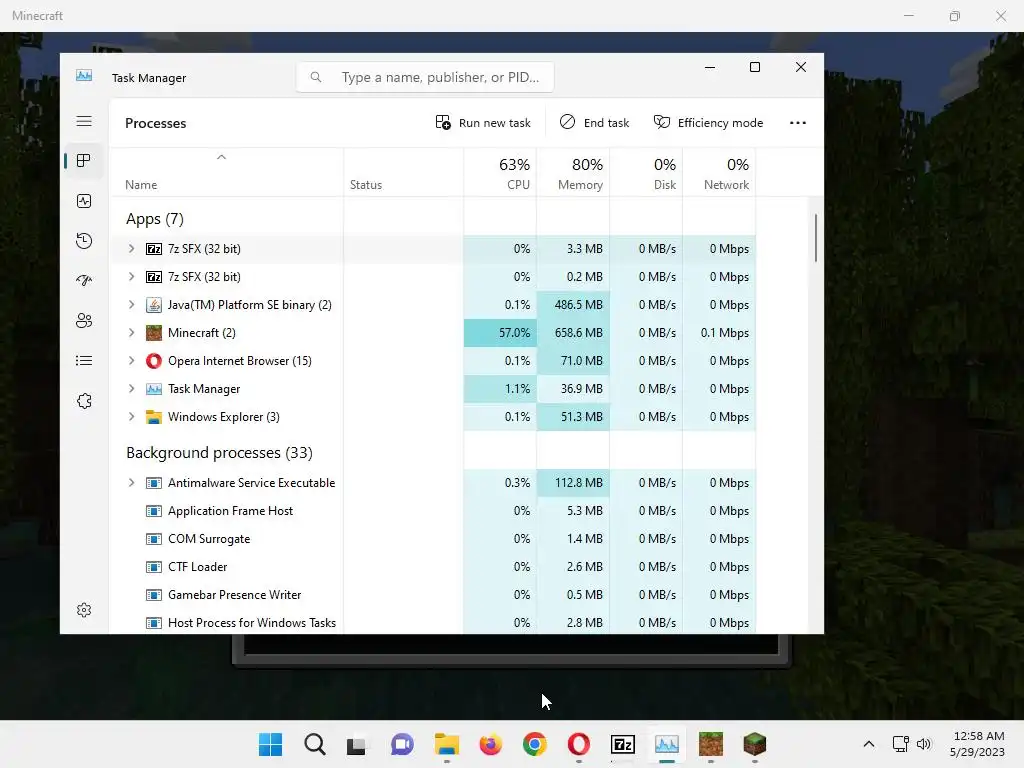Screen dimensions: 1024x768
Task: Expand second 7z SFX process with 0.2 MB
Action: pyautogui.click(x=131, y=277)
